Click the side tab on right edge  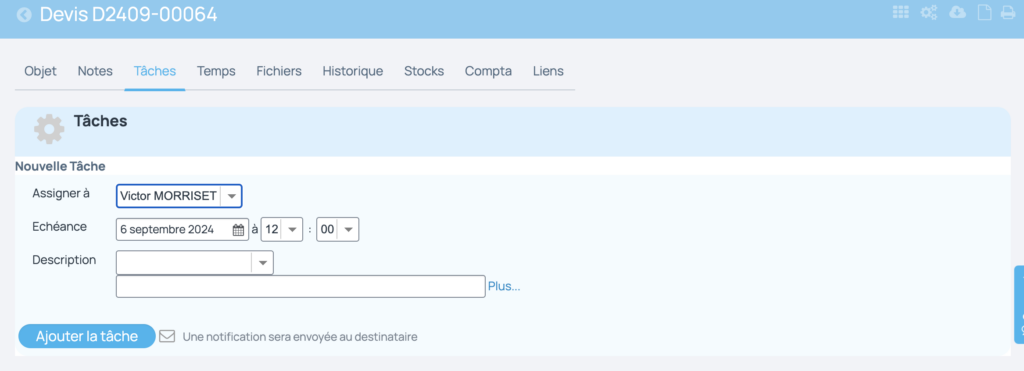[x=1019, y=304]
